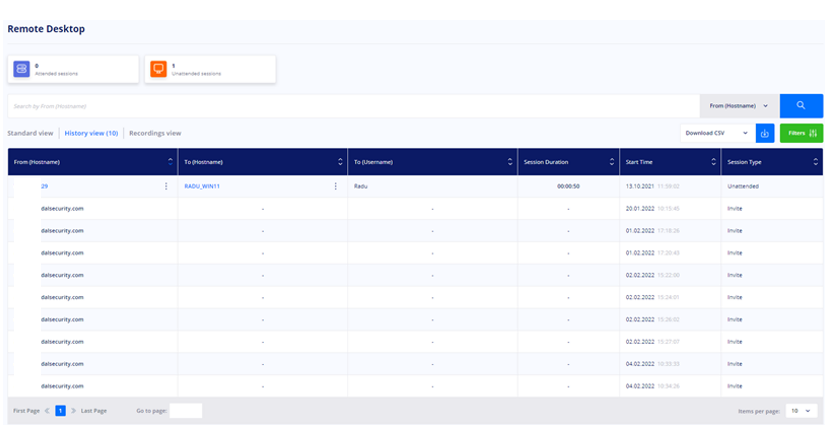Viewport: 829px width, 436px height.
Task: Select the History view (10) tab
Action: (91, 133)
